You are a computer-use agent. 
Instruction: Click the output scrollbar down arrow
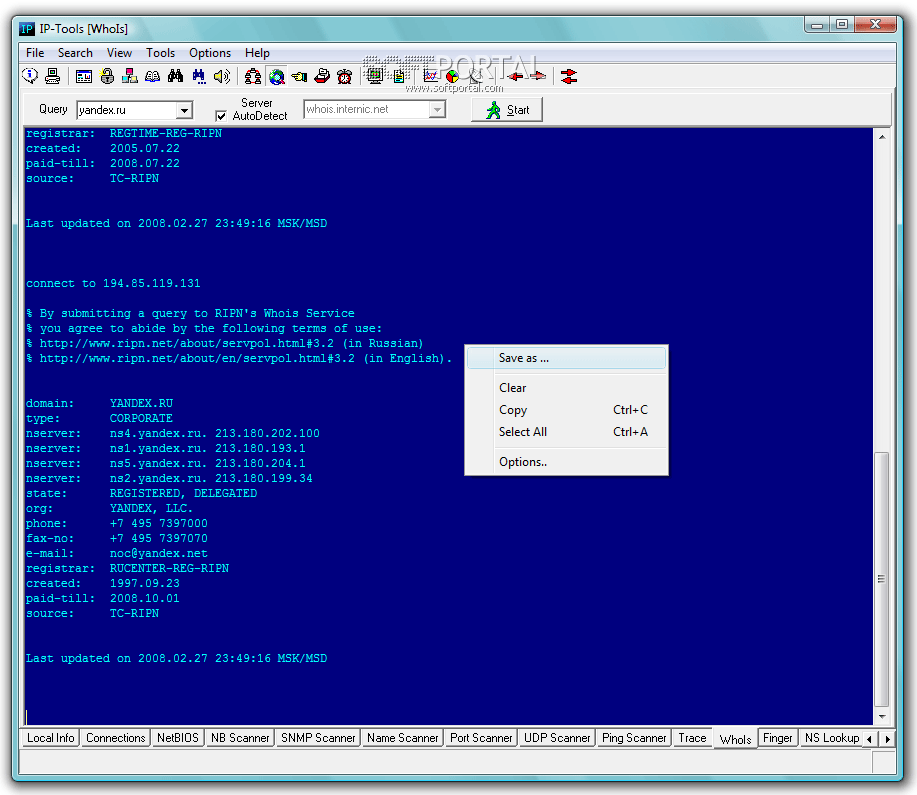pos(882,717)
